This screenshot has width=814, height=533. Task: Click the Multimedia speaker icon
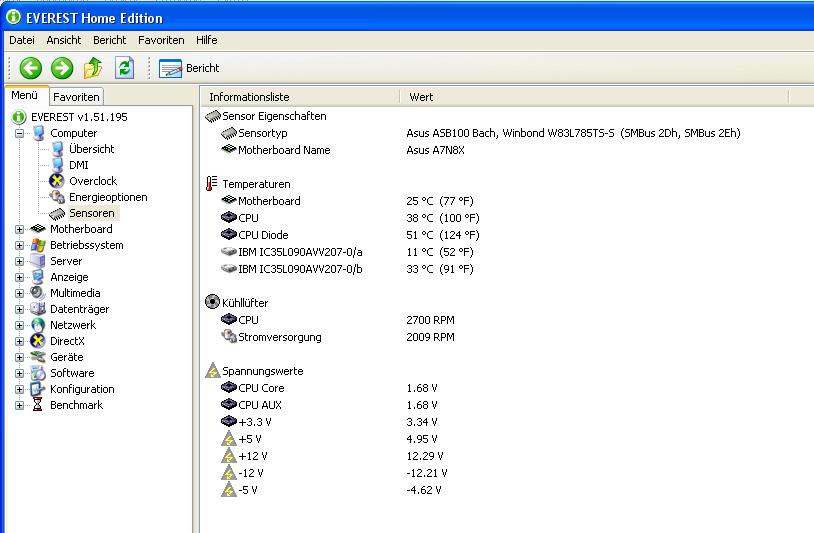pos(38,293)
